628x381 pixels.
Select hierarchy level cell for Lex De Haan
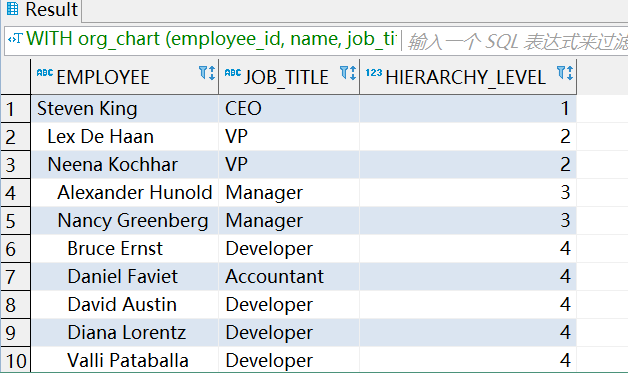tap(468, 137)
